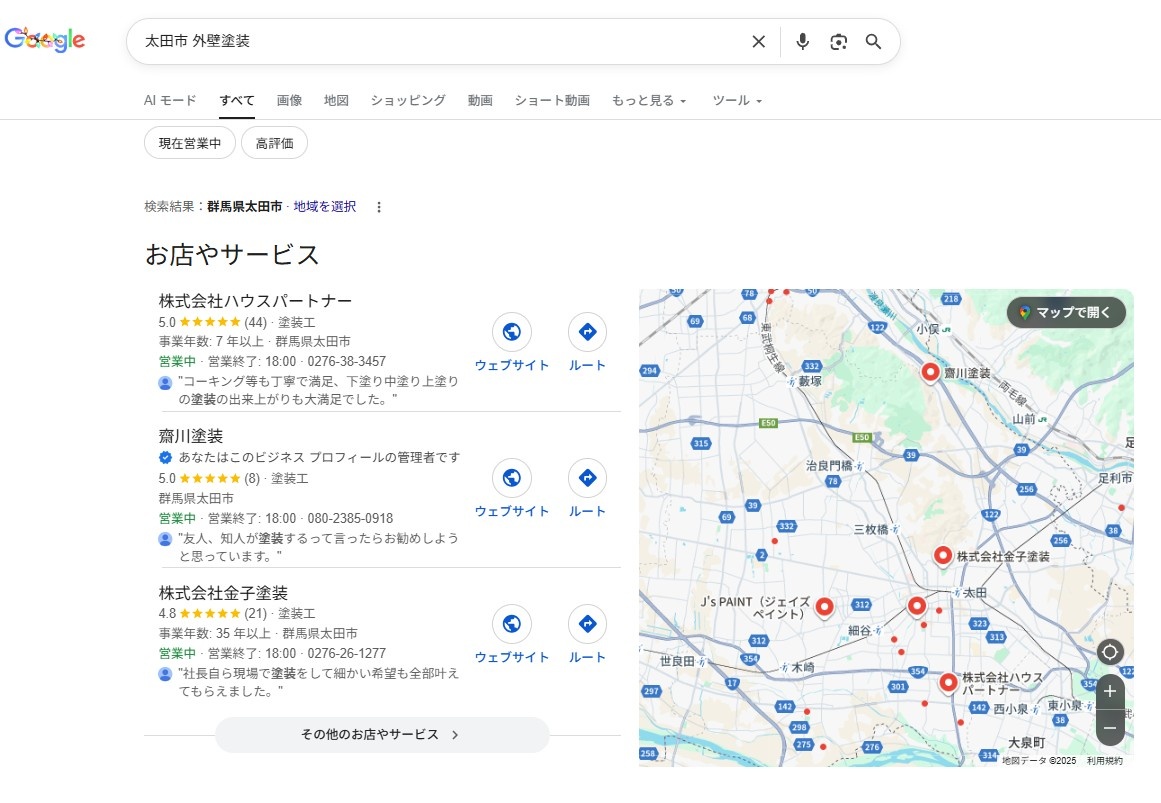Switch to the ショッピング tab
1161x803 pixels.
[x=408, y=101]
